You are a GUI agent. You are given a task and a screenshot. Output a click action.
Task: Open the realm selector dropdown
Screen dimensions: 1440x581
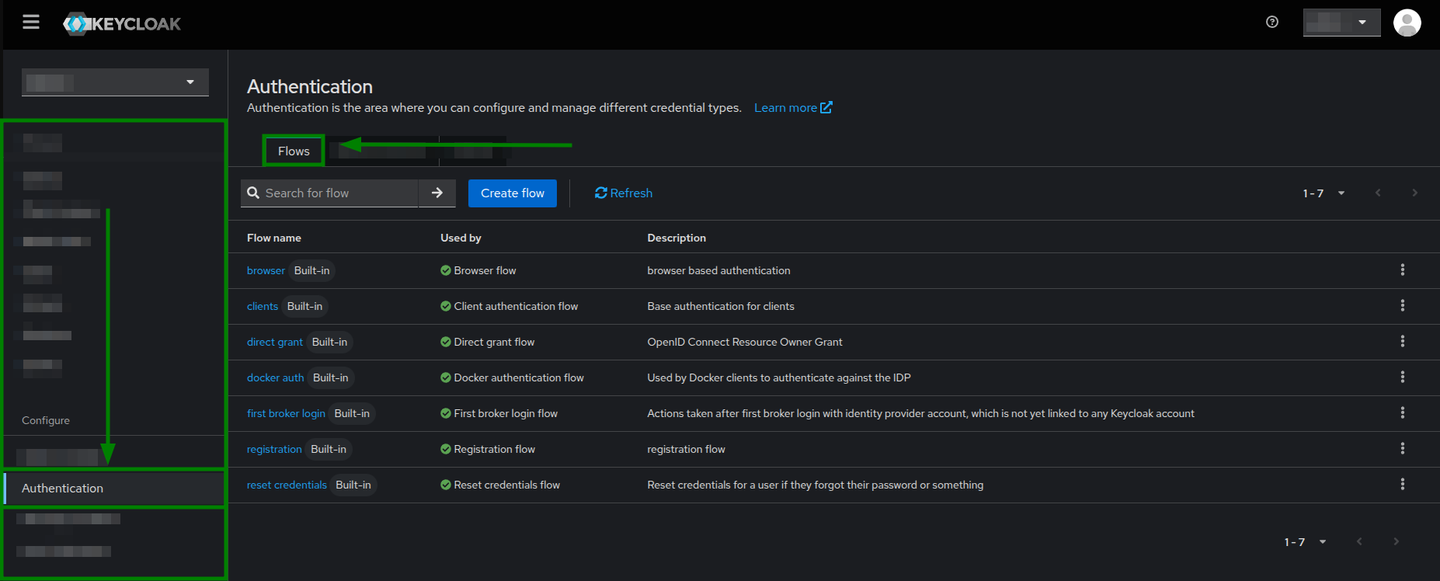114,82
